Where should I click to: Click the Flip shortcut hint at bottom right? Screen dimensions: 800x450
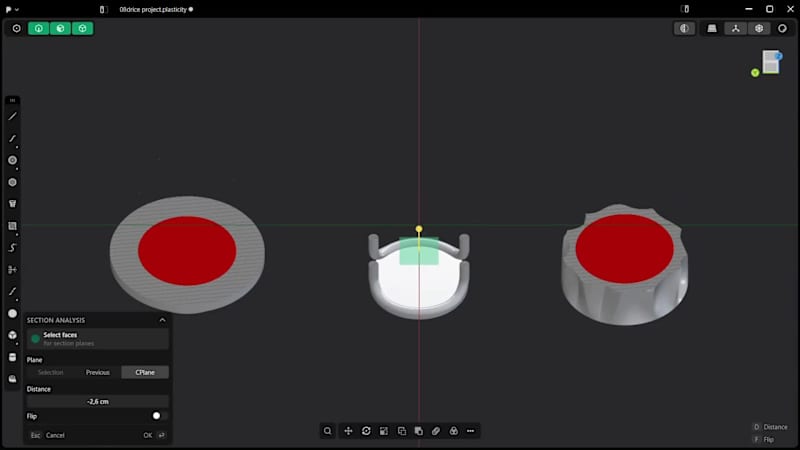763,439
